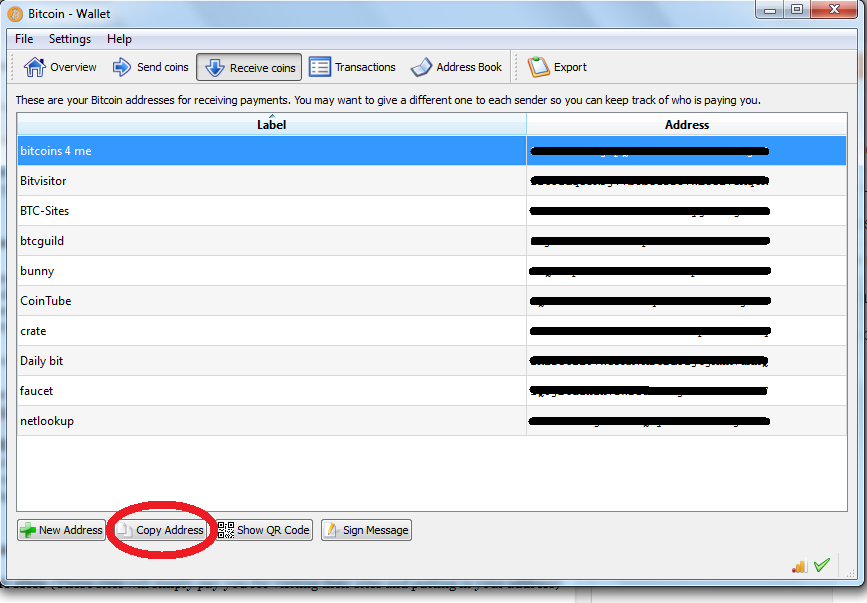Open the Settings menu
The height and width of the screenshot is (603, 867).
[x=70, y=39]
